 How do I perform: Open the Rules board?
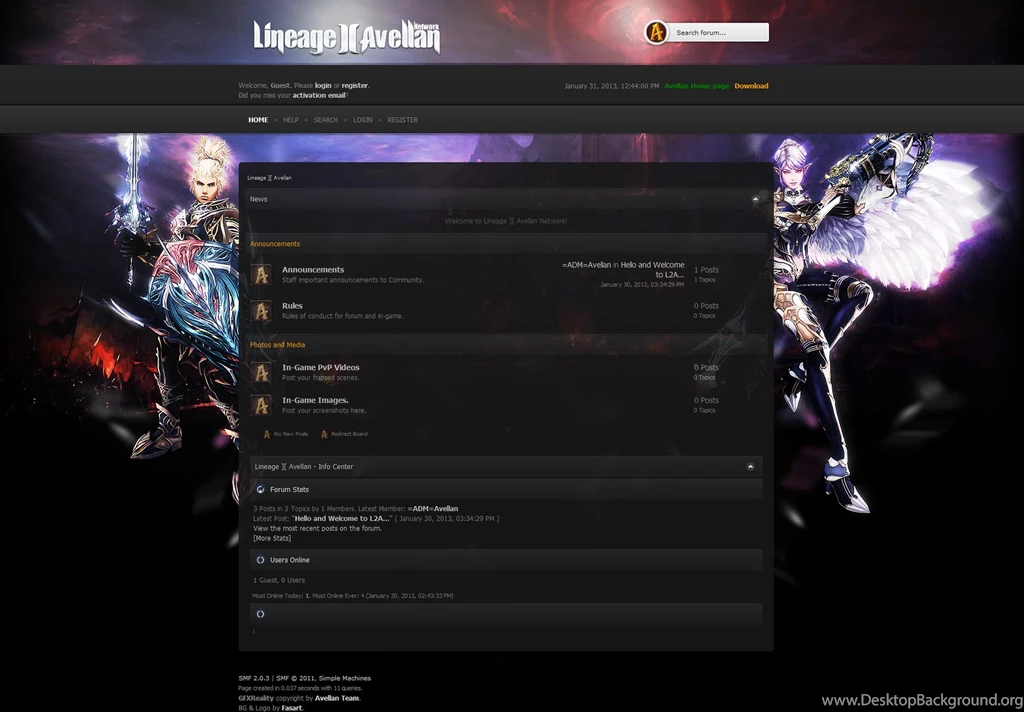[x=292, y=306]
